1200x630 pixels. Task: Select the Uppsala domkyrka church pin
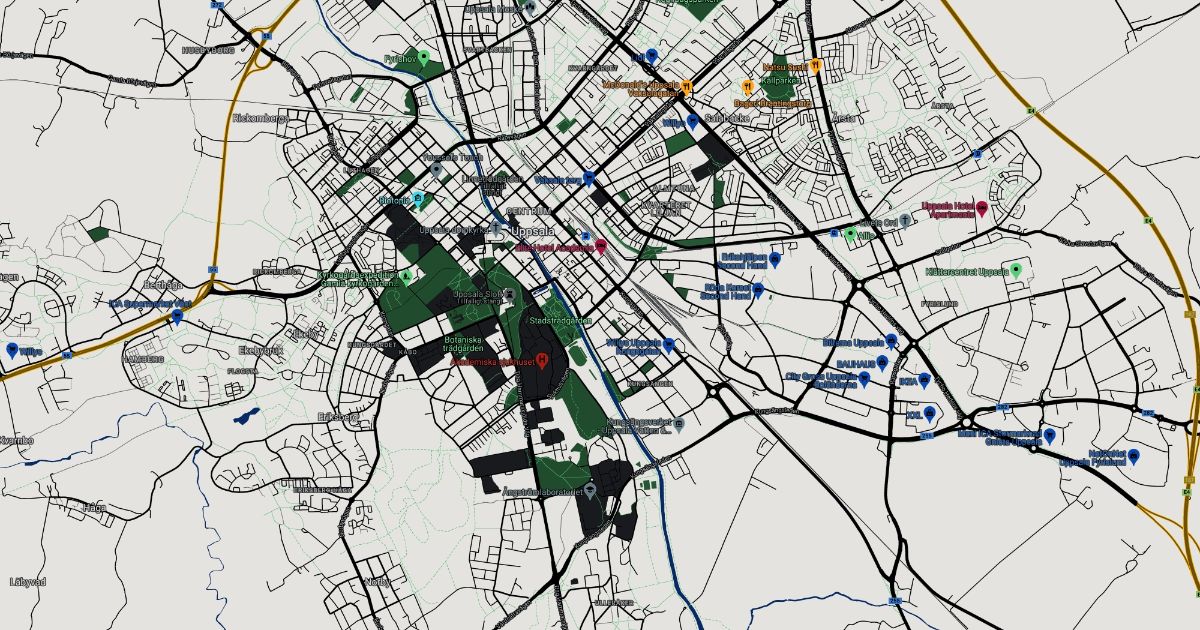[x=497, y=229]
